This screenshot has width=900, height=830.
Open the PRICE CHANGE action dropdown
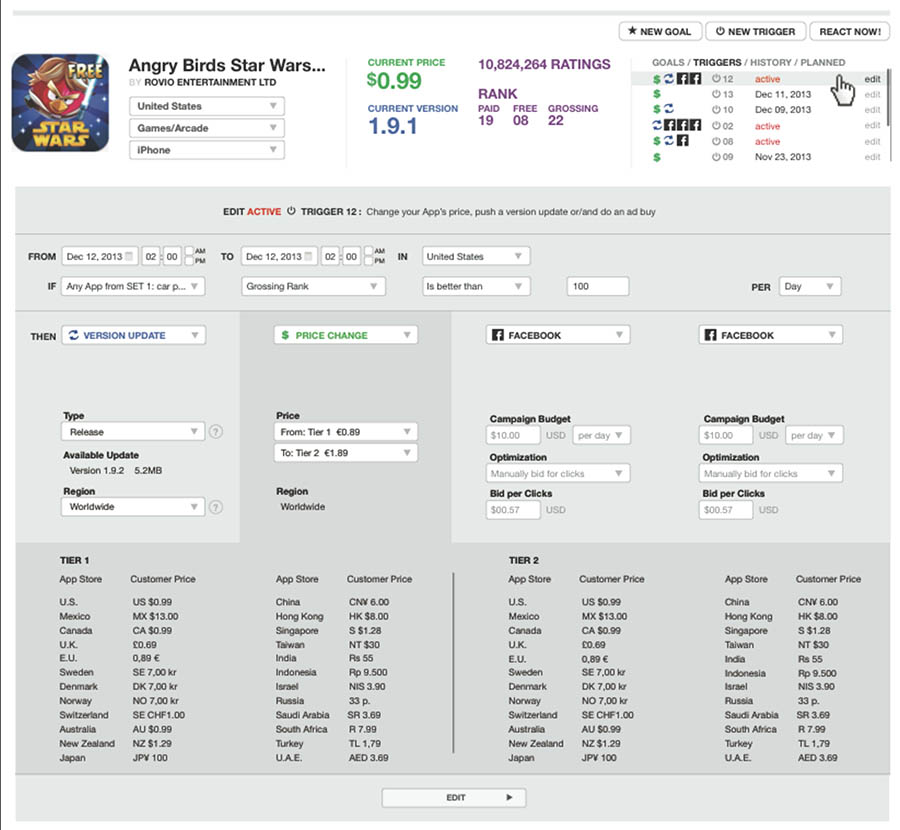pos(346,336)
